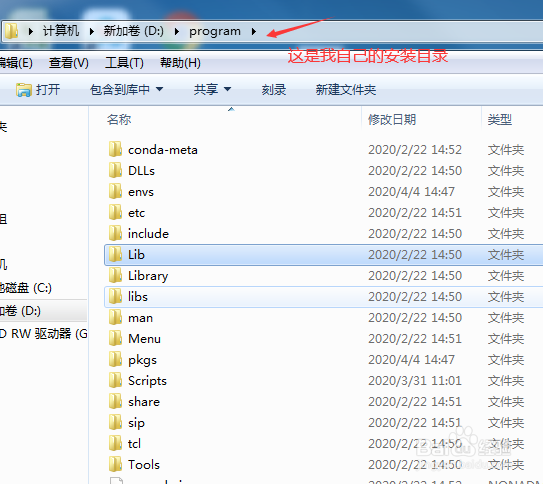
Task: Click the 2020/2/22 14:52 date of conda-meta
Action: click(415, 150)
